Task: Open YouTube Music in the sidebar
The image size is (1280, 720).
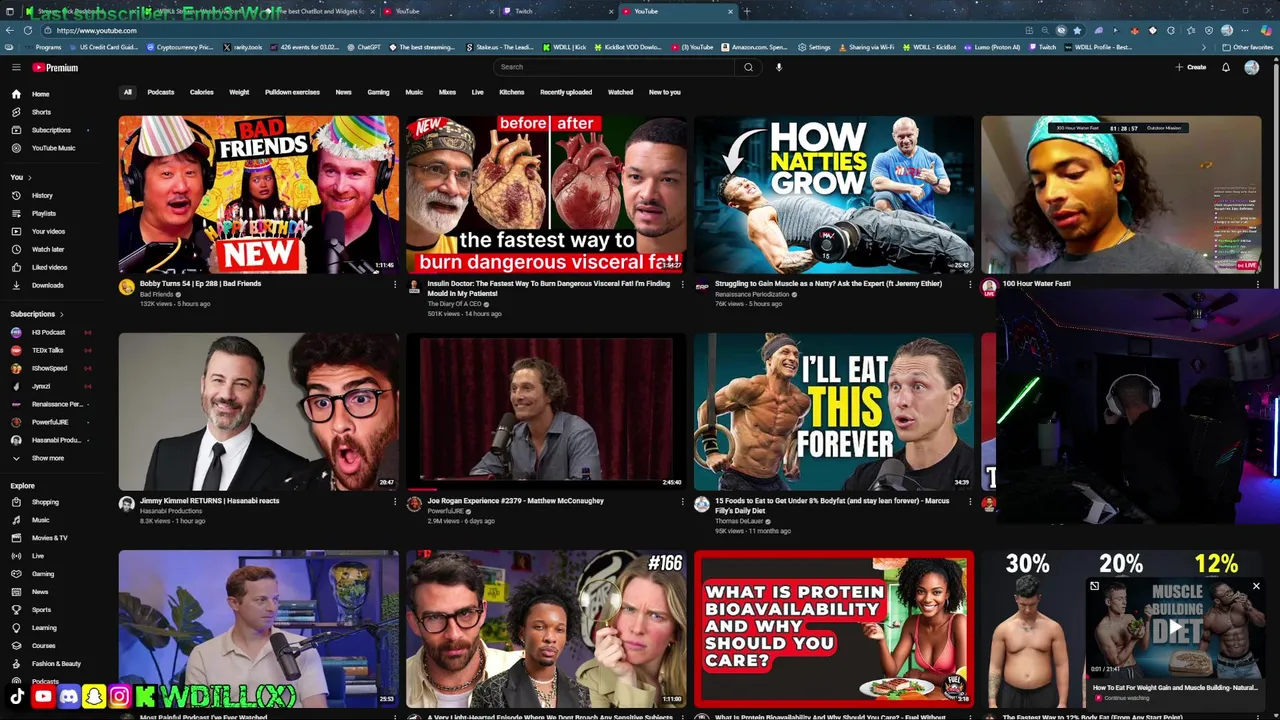Action: click(x=52, y=148)
